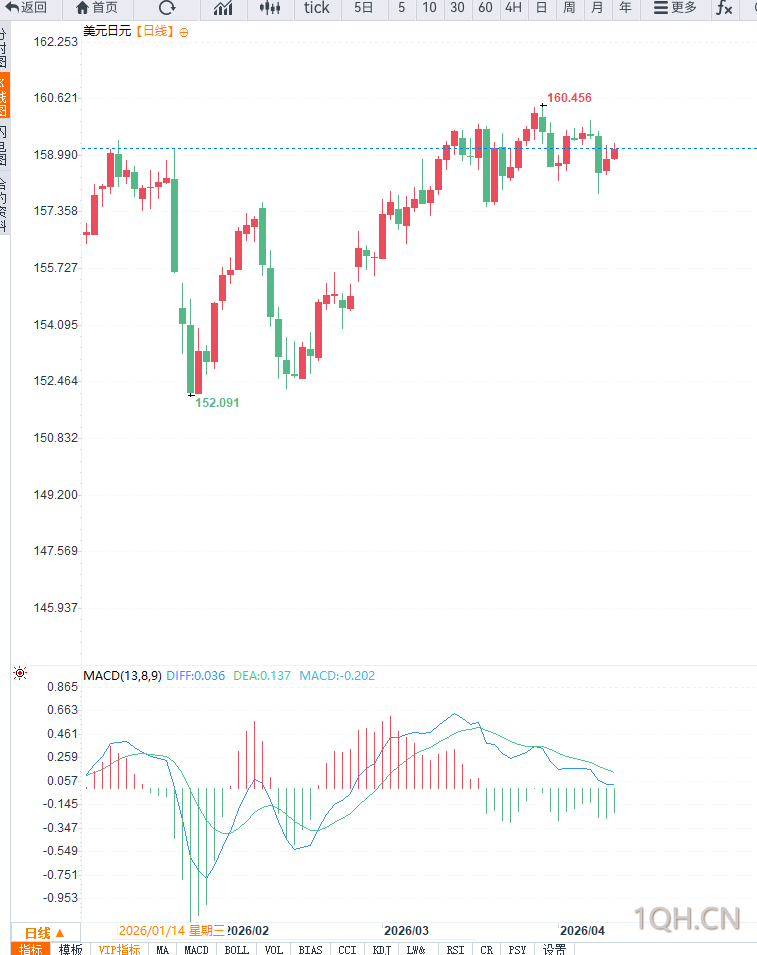Switch to the tick timeframe

(x=317, y=8)
